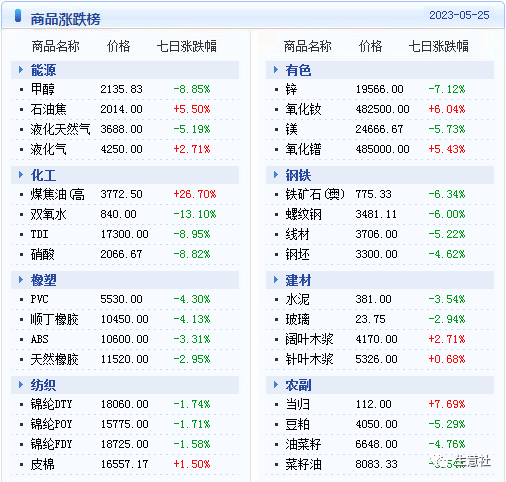Click commodity name TDI

(39, 234)
